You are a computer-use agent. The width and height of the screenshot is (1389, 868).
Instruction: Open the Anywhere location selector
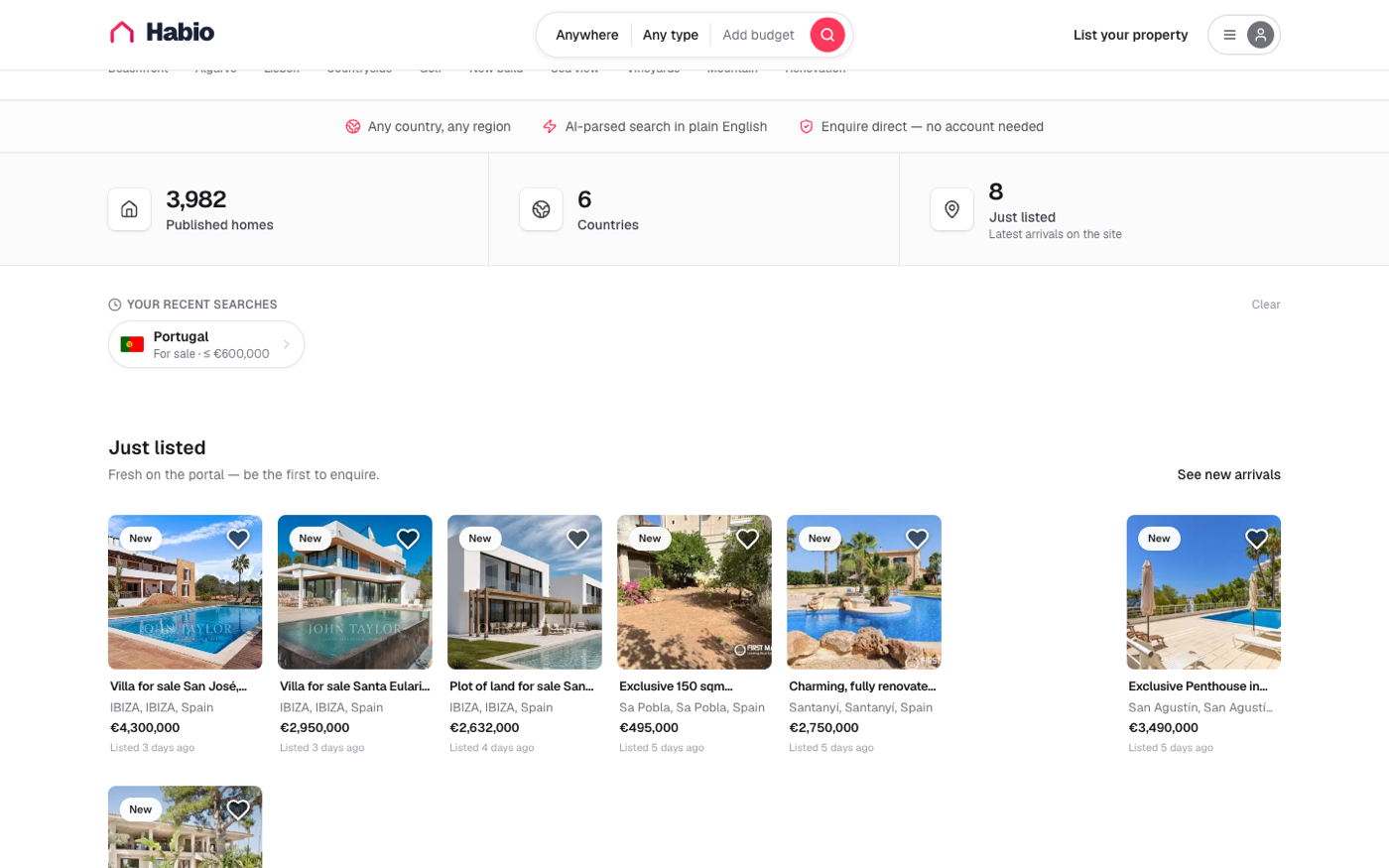click(587, 35)
